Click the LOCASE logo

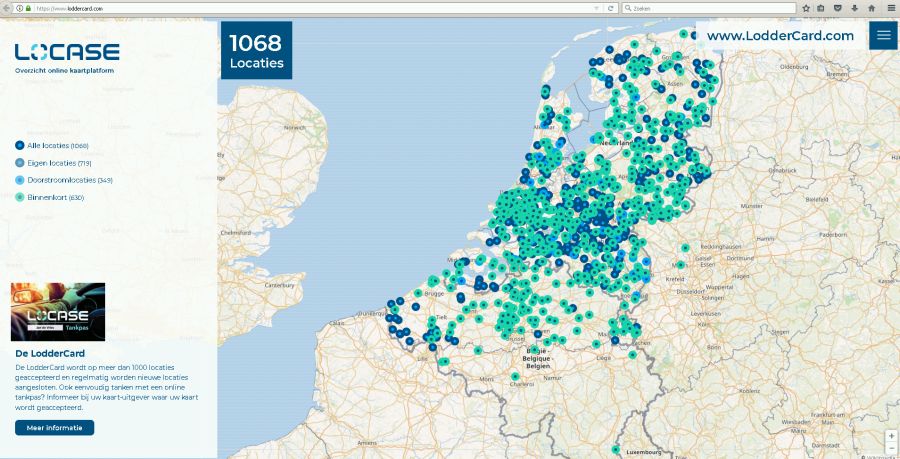click(67, 52)
